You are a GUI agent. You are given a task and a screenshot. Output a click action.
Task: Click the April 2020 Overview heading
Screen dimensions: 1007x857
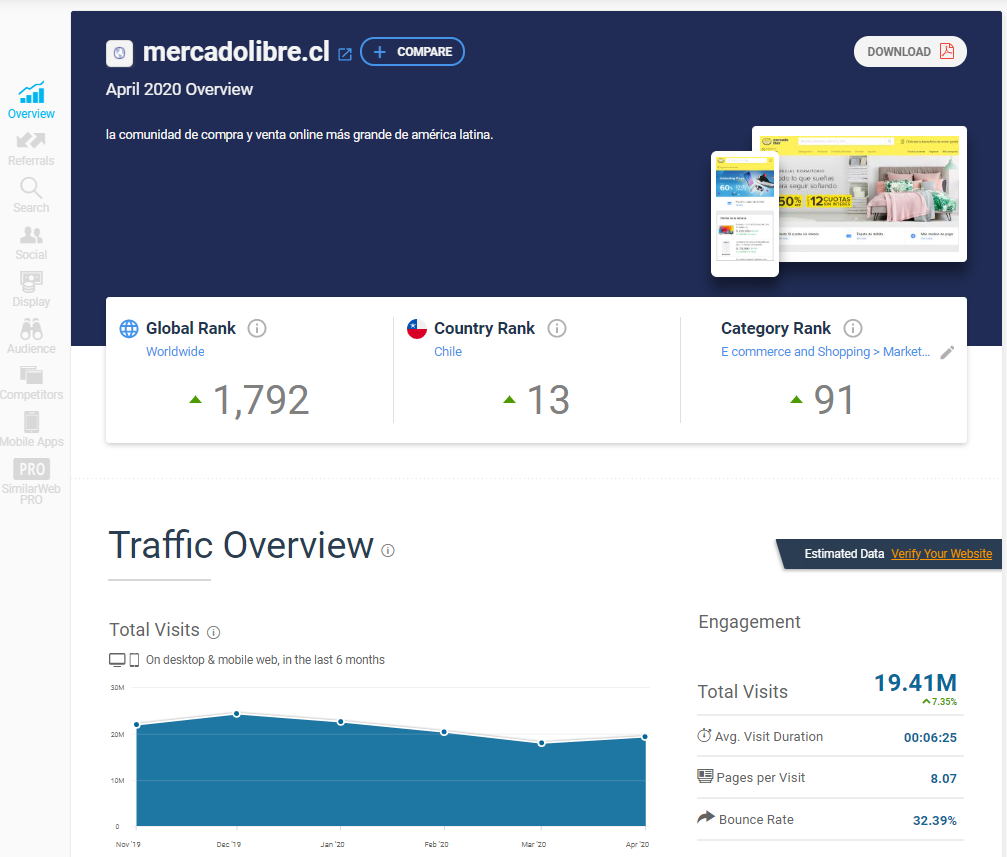click(x=179, y=89)
